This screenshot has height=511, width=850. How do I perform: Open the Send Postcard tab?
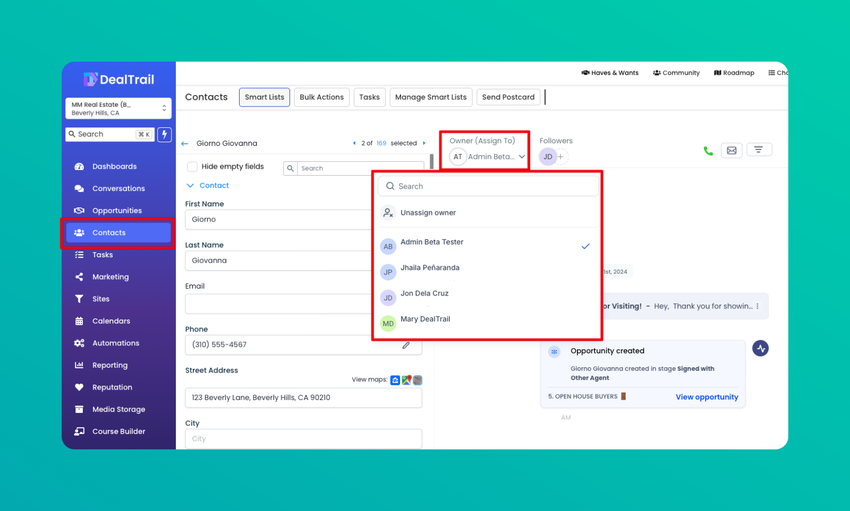[x=508, y=97]
